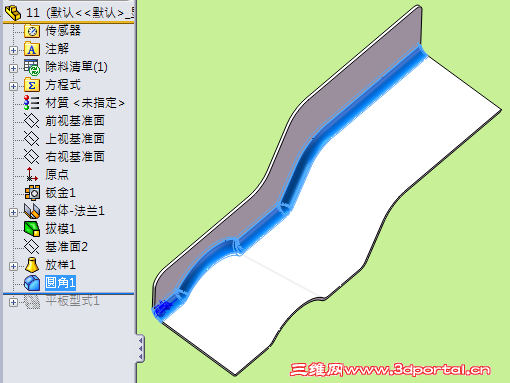Click the 圆角1 fillet feature icon

pos(32,283)
